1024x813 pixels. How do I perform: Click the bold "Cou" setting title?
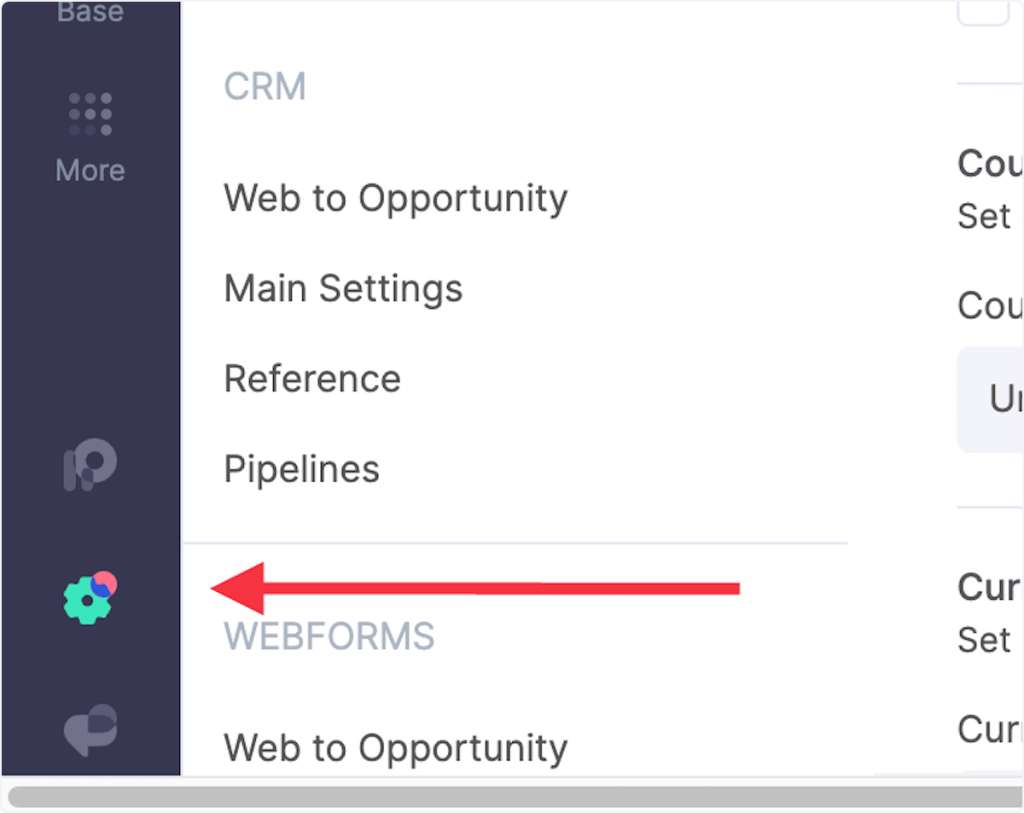(x=989, y=164)
